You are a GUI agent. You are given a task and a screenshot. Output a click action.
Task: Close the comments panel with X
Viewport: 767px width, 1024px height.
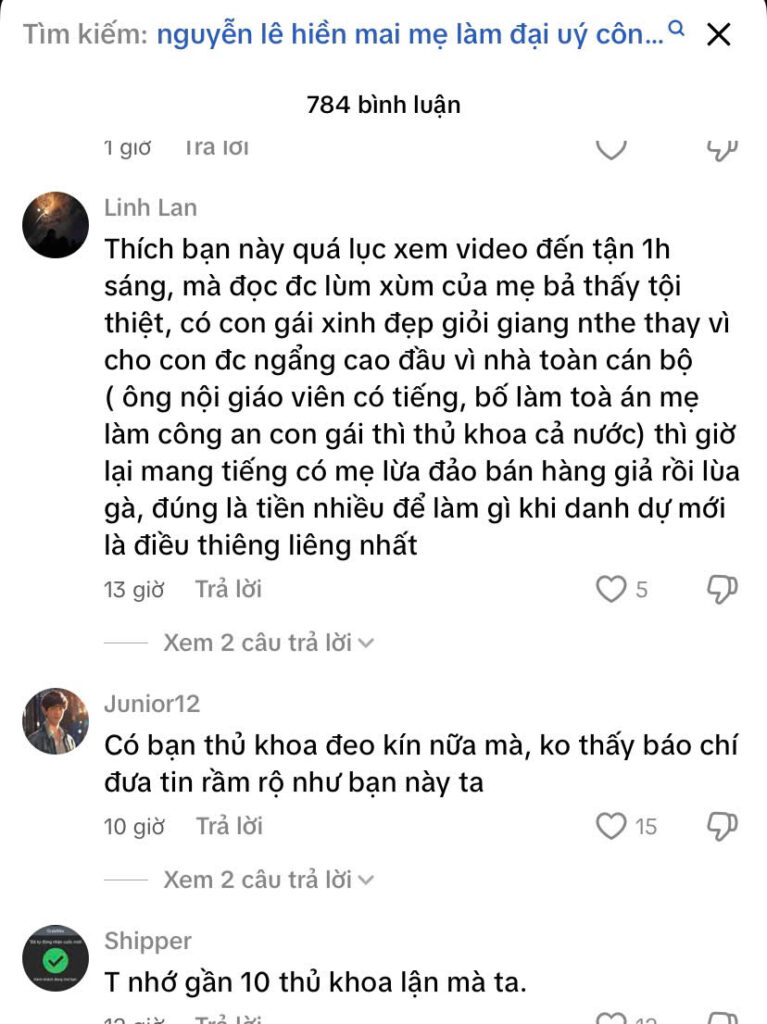(719, 34)
